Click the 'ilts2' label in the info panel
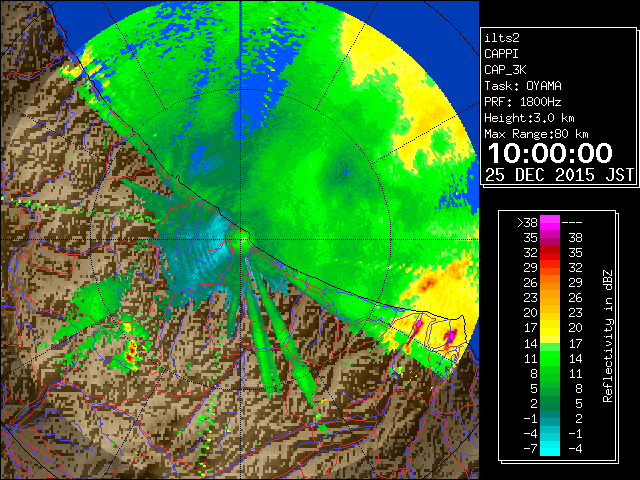 click(502, 38)
